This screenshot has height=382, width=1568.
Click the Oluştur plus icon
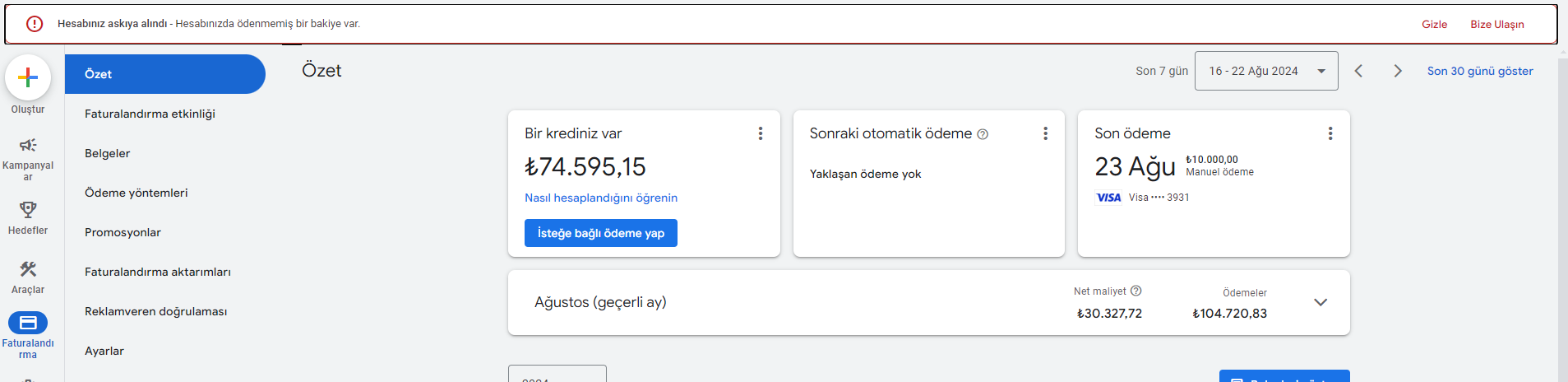[28, 77]
